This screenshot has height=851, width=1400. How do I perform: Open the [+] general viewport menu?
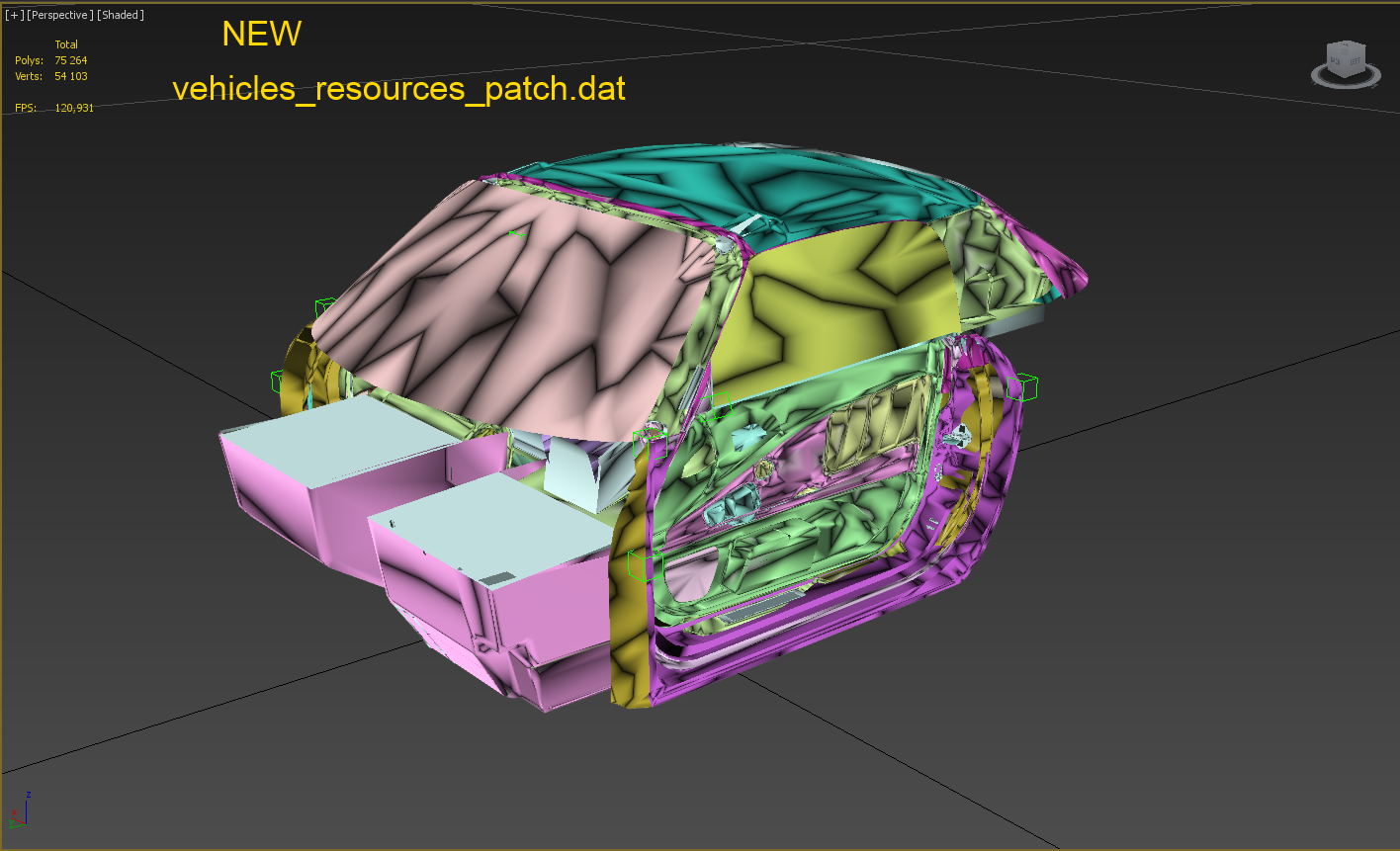pos(14,15)
